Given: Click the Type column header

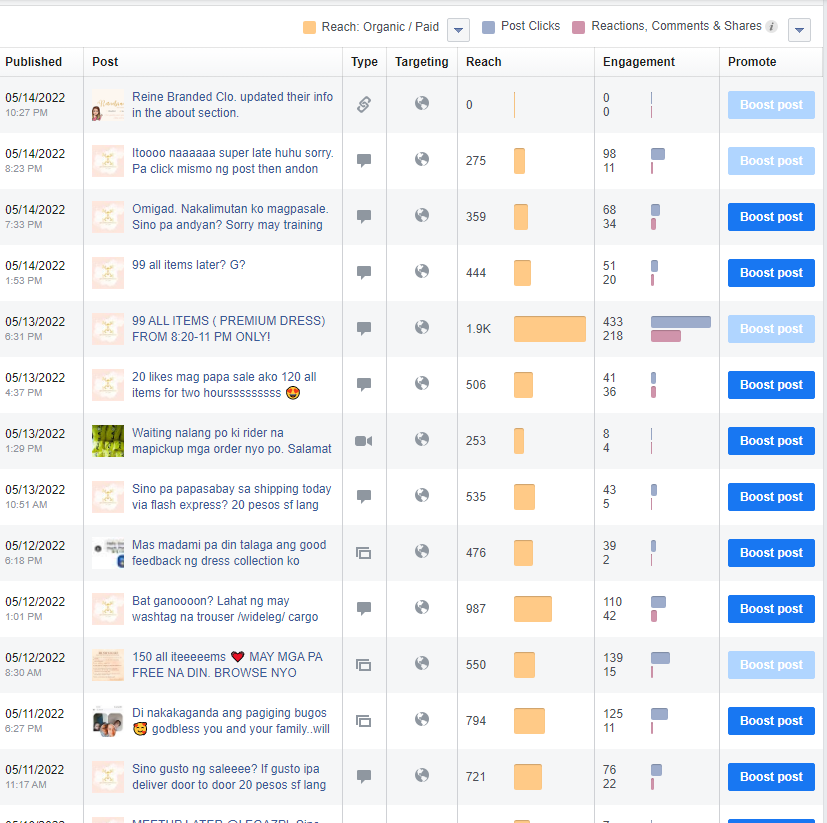Looking at the screenshot, I should click(364, 62).
